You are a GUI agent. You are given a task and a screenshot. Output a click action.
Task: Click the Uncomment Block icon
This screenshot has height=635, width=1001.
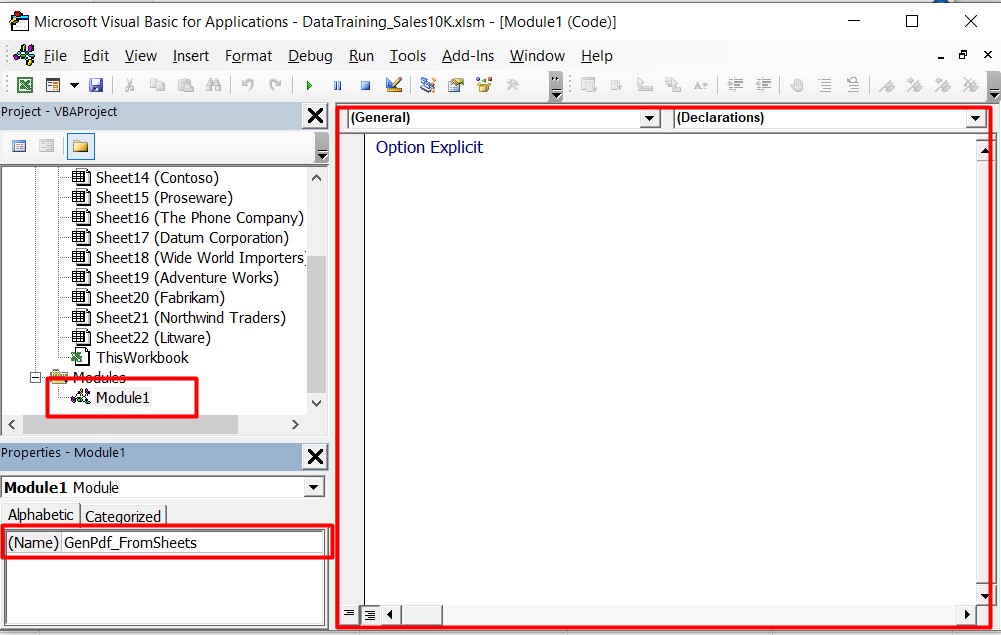[x=853, y=85]
